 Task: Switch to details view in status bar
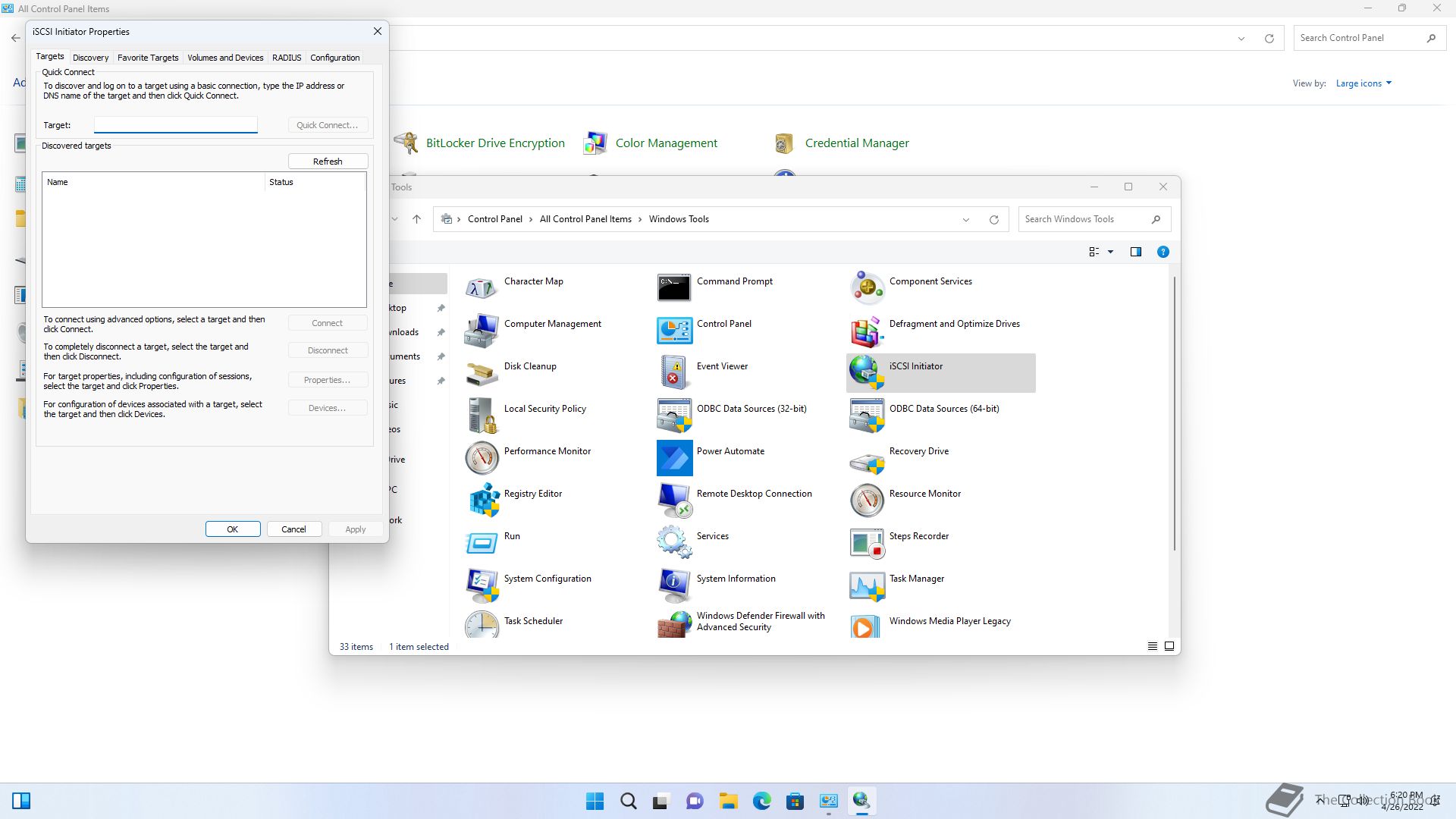tap(1152, 647)
